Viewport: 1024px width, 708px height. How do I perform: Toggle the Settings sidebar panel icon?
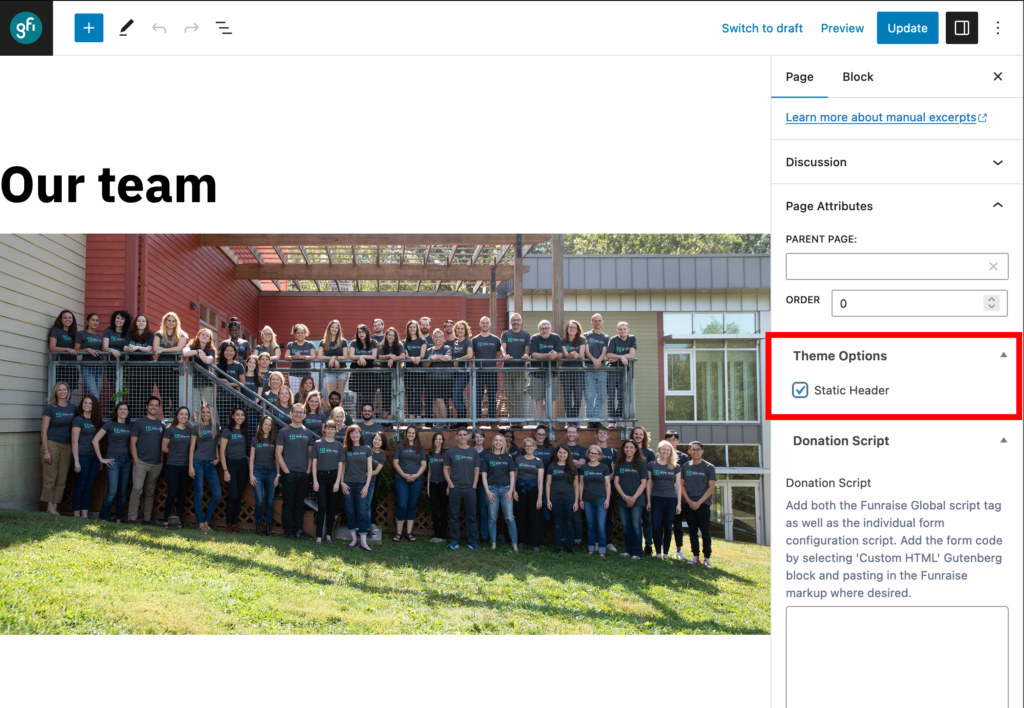[x=961, y=28]
